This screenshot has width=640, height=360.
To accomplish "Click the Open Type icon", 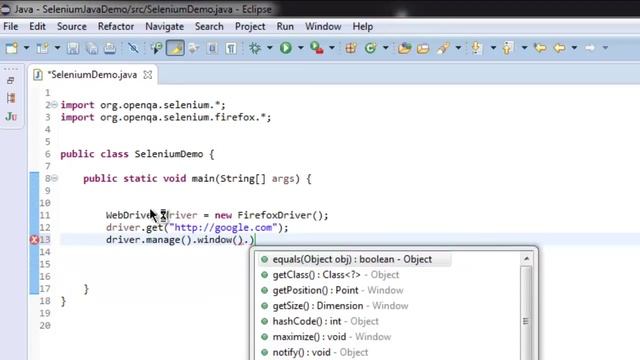I will pos(404,48).
